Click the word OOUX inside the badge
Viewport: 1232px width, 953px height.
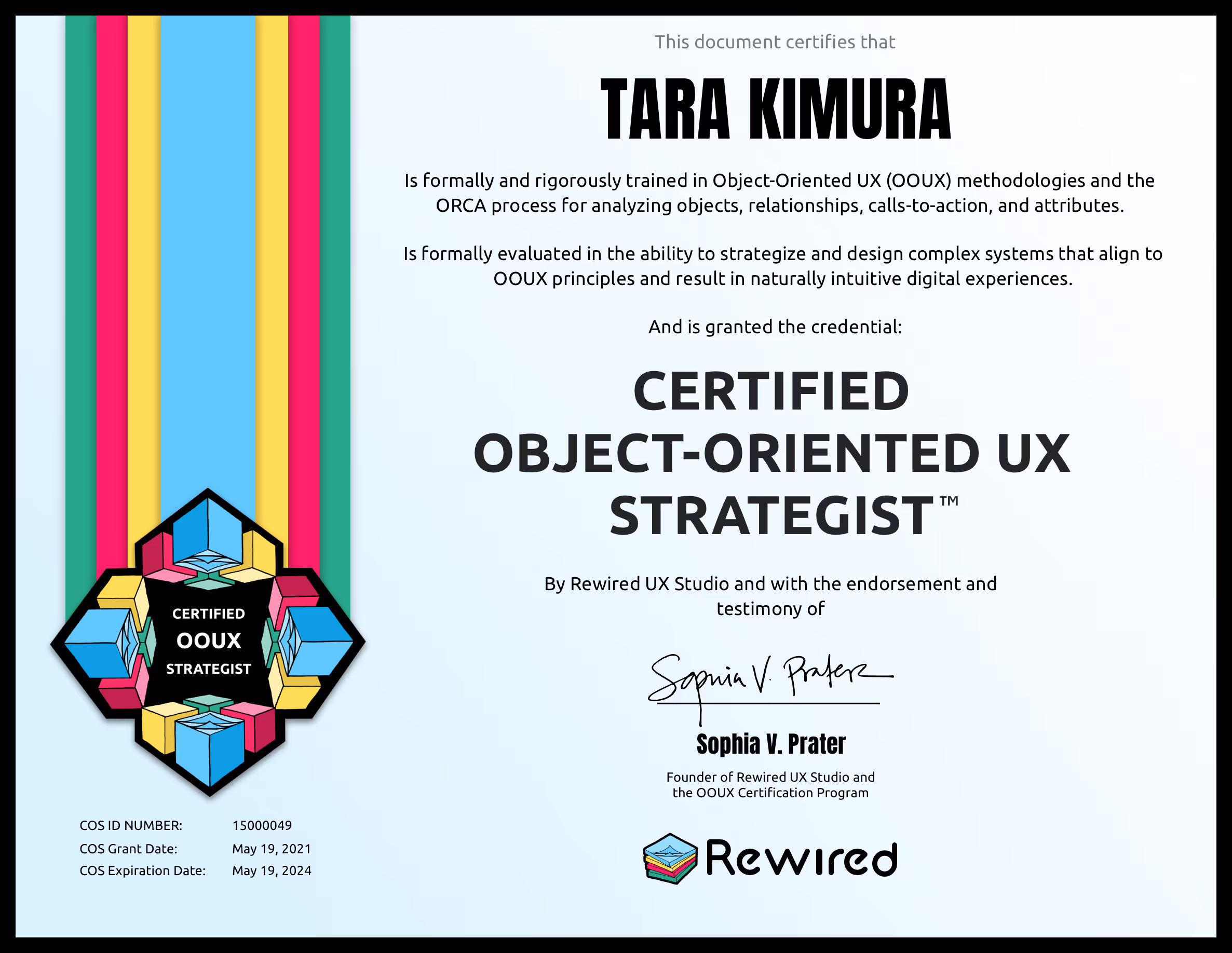coord(209,641)
